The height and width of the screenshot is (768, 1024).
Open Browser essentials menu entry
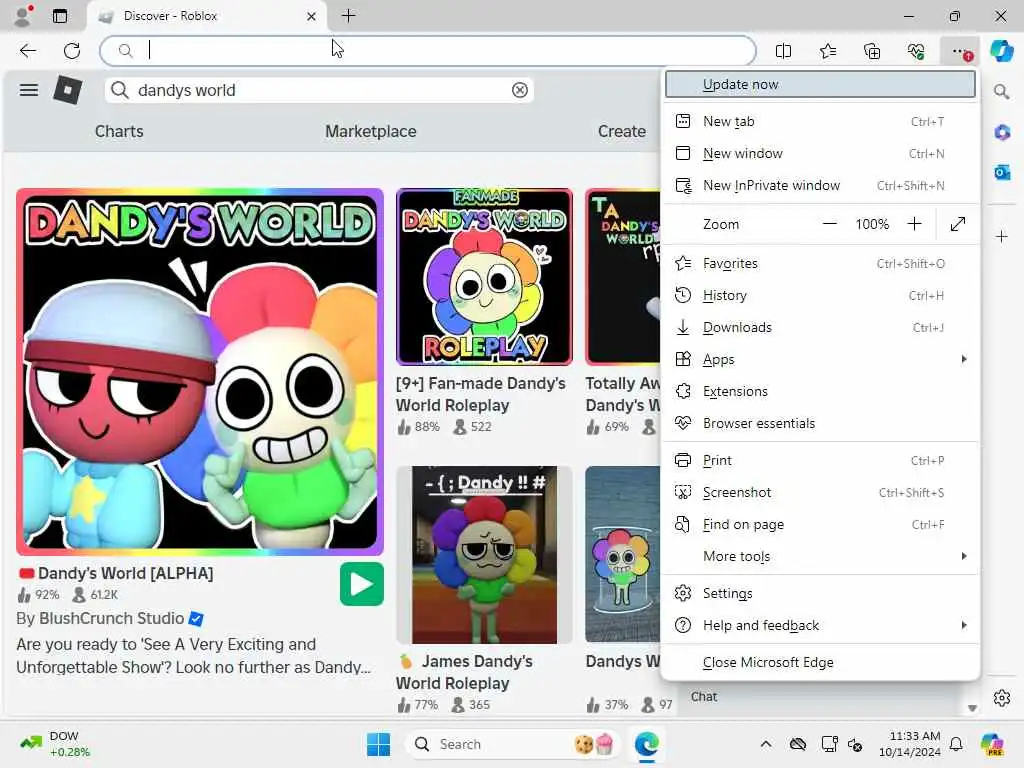[x=820, y=423]
